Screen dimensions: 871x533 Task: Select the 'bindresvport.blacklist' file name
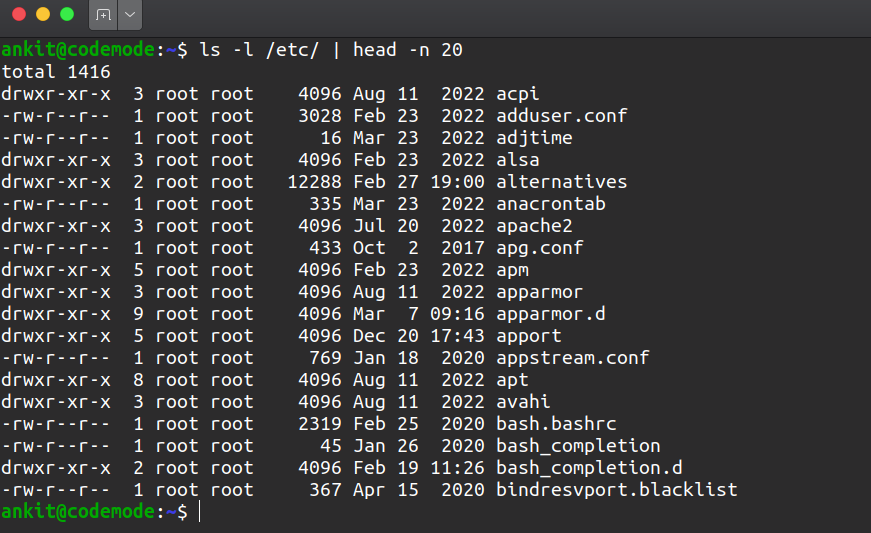click(x=617, y=490)
